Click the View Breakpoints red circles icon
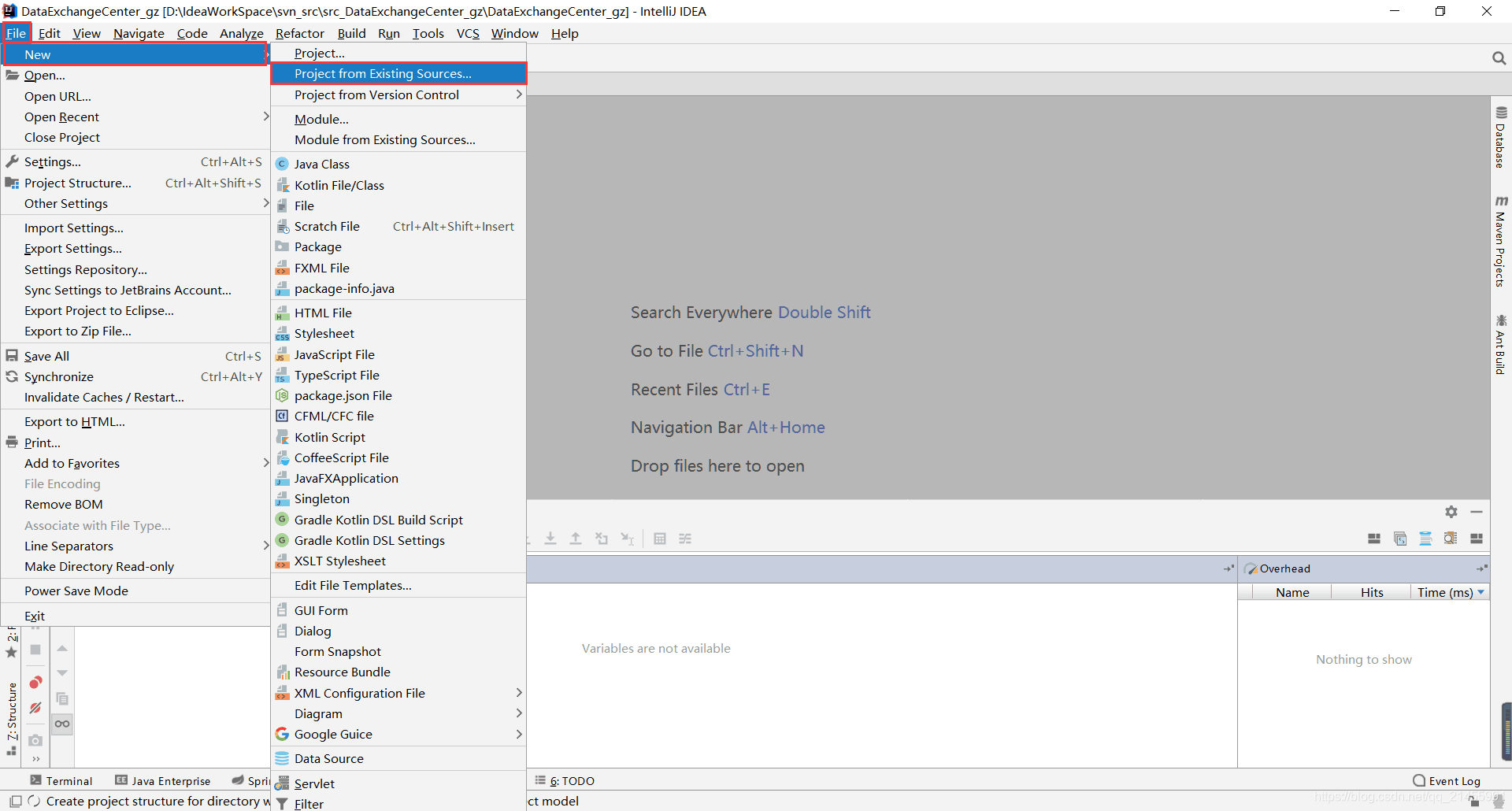The width and height of the screenshot is (1512, 811). point(35,682)
